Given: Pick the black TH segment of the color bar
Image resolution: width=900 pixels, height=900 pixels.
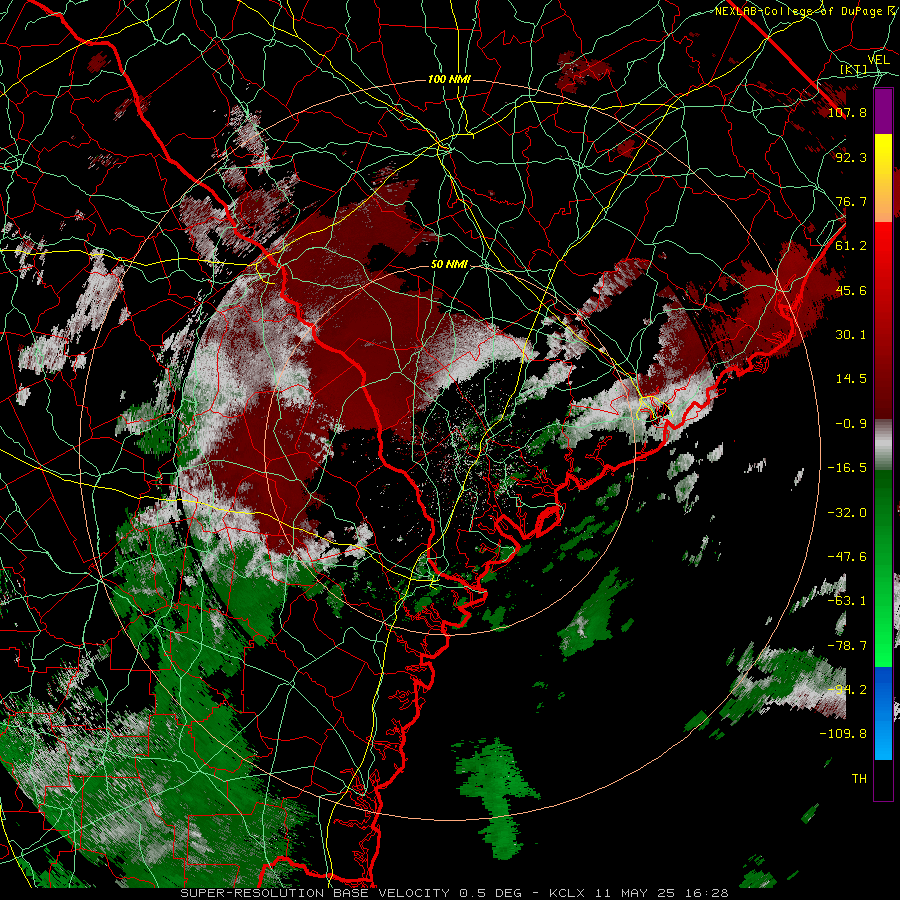Looking at the screenshot, I should (x=883, y=780).
